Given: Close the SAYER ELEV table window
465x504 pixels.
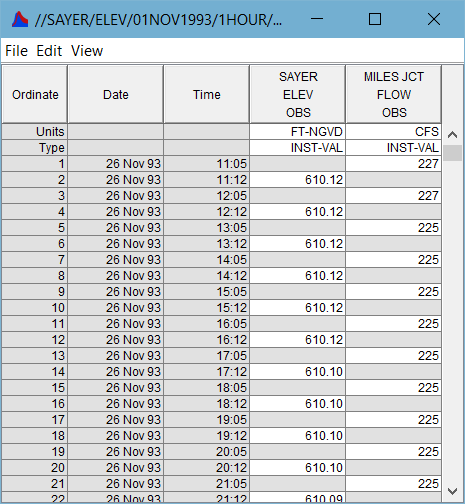Looking at the screenshot, I should (434, 19).
